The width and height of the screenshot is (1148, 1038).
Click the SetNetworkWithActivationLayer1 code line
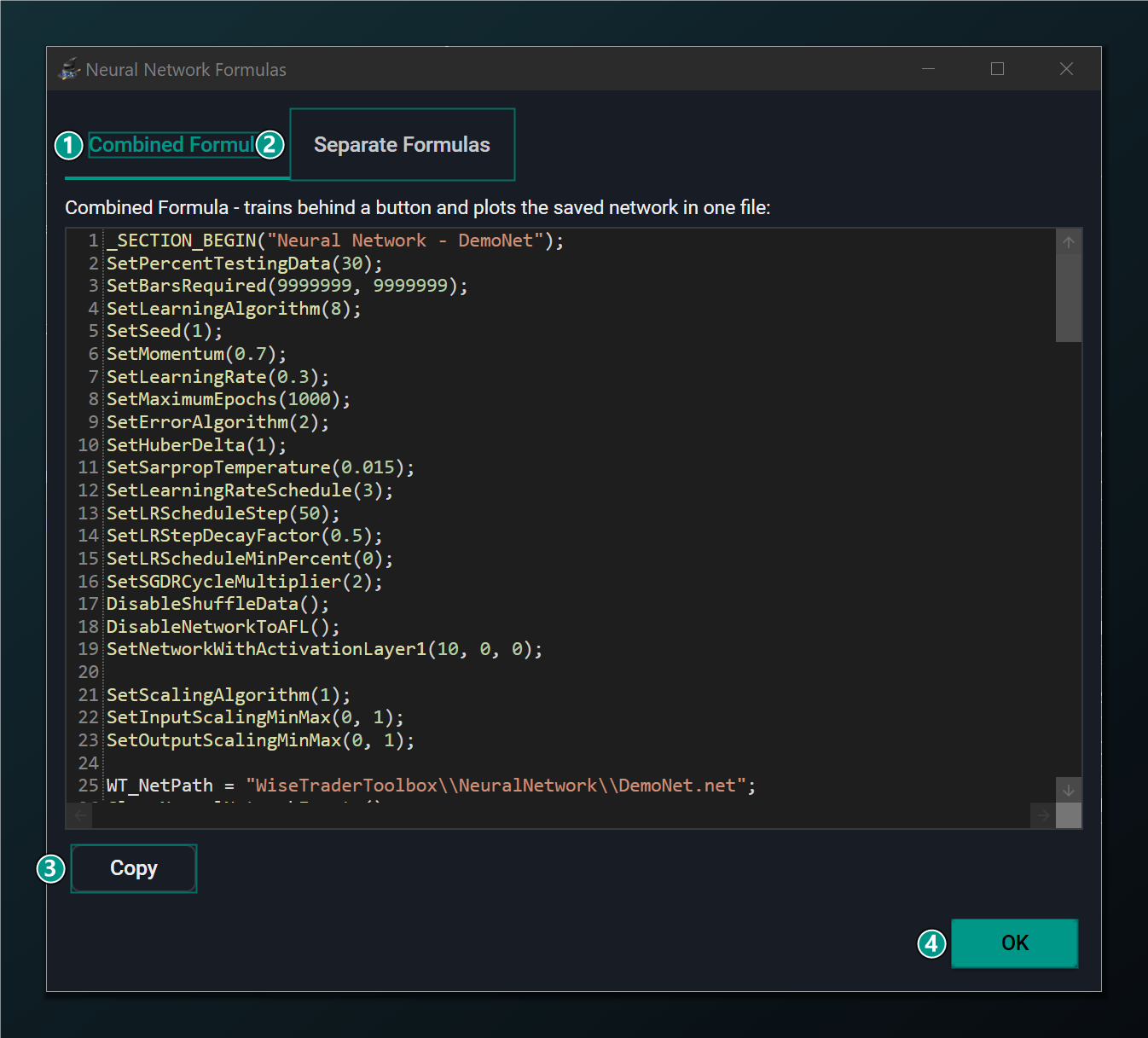click(324, 649)
